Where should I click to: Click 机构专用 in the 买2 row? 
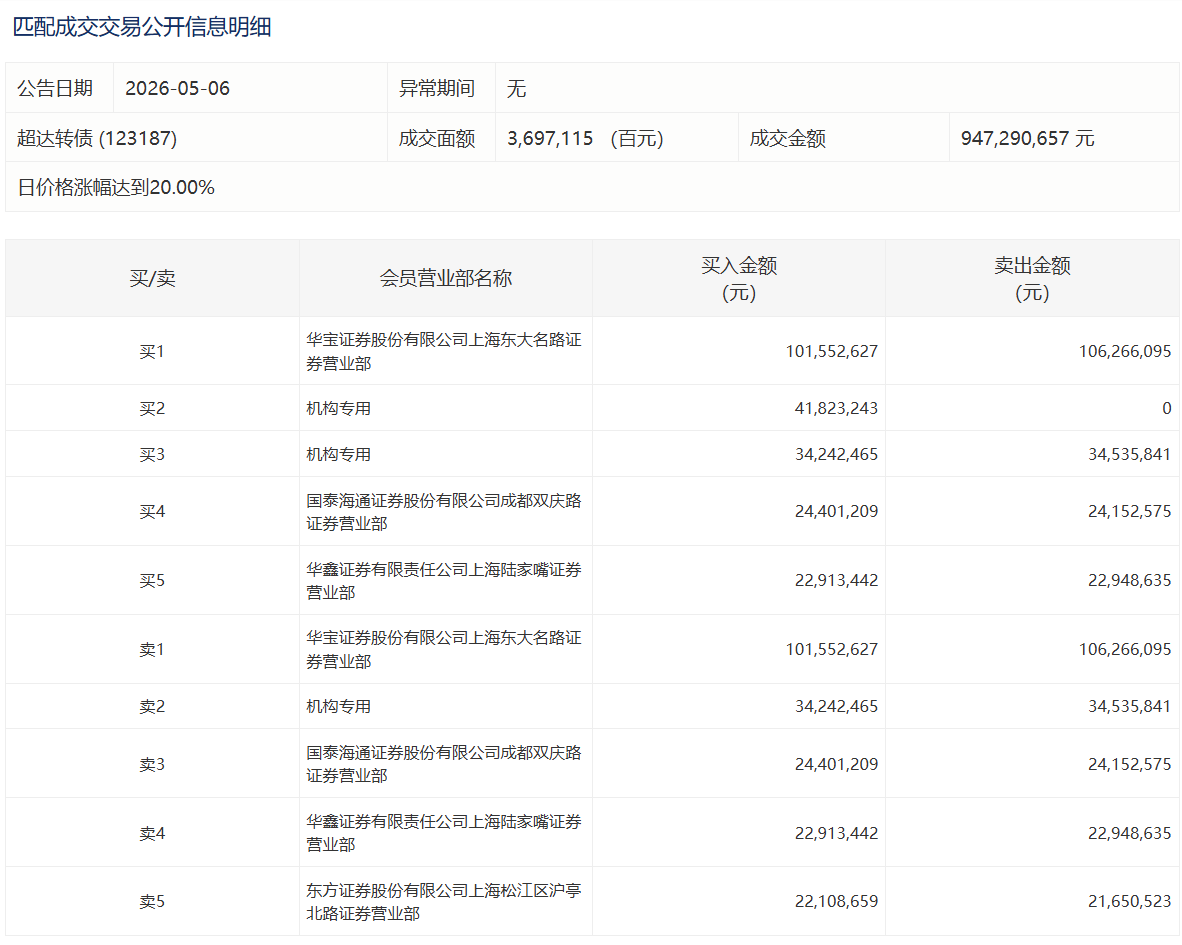(x=338, y=408)
